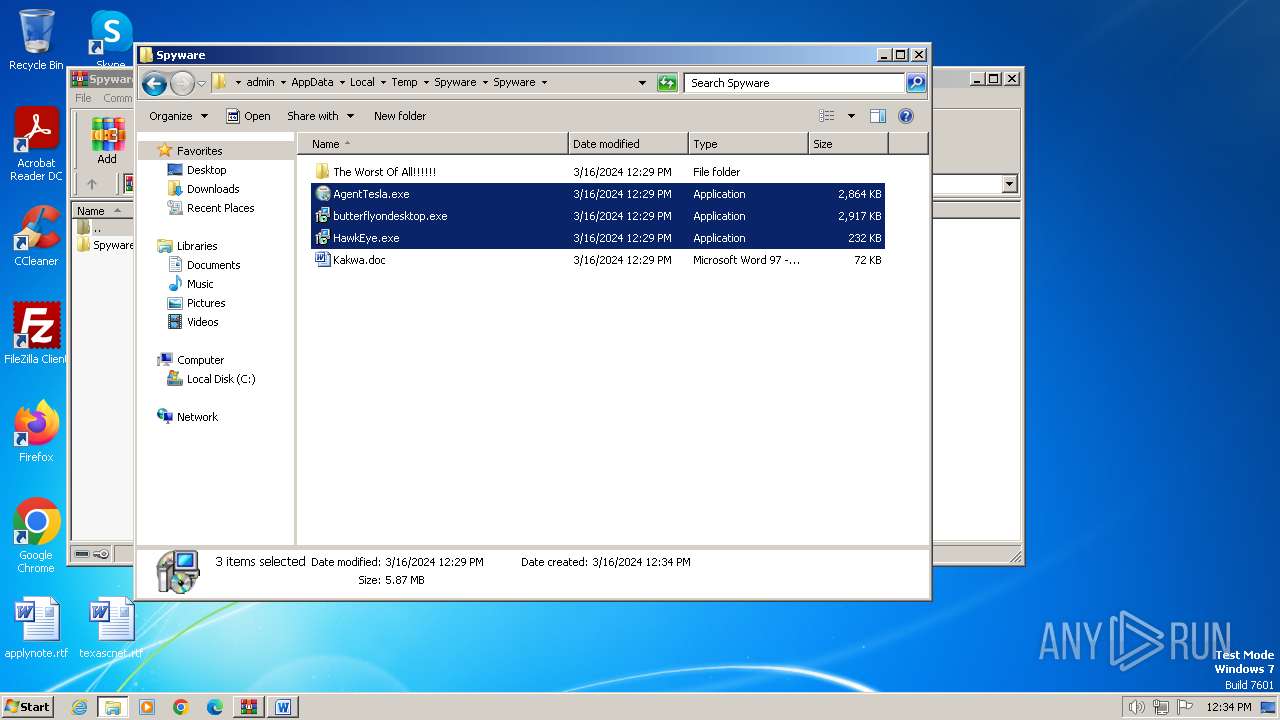Click the volume speaker tray icon

(1136, 707)
